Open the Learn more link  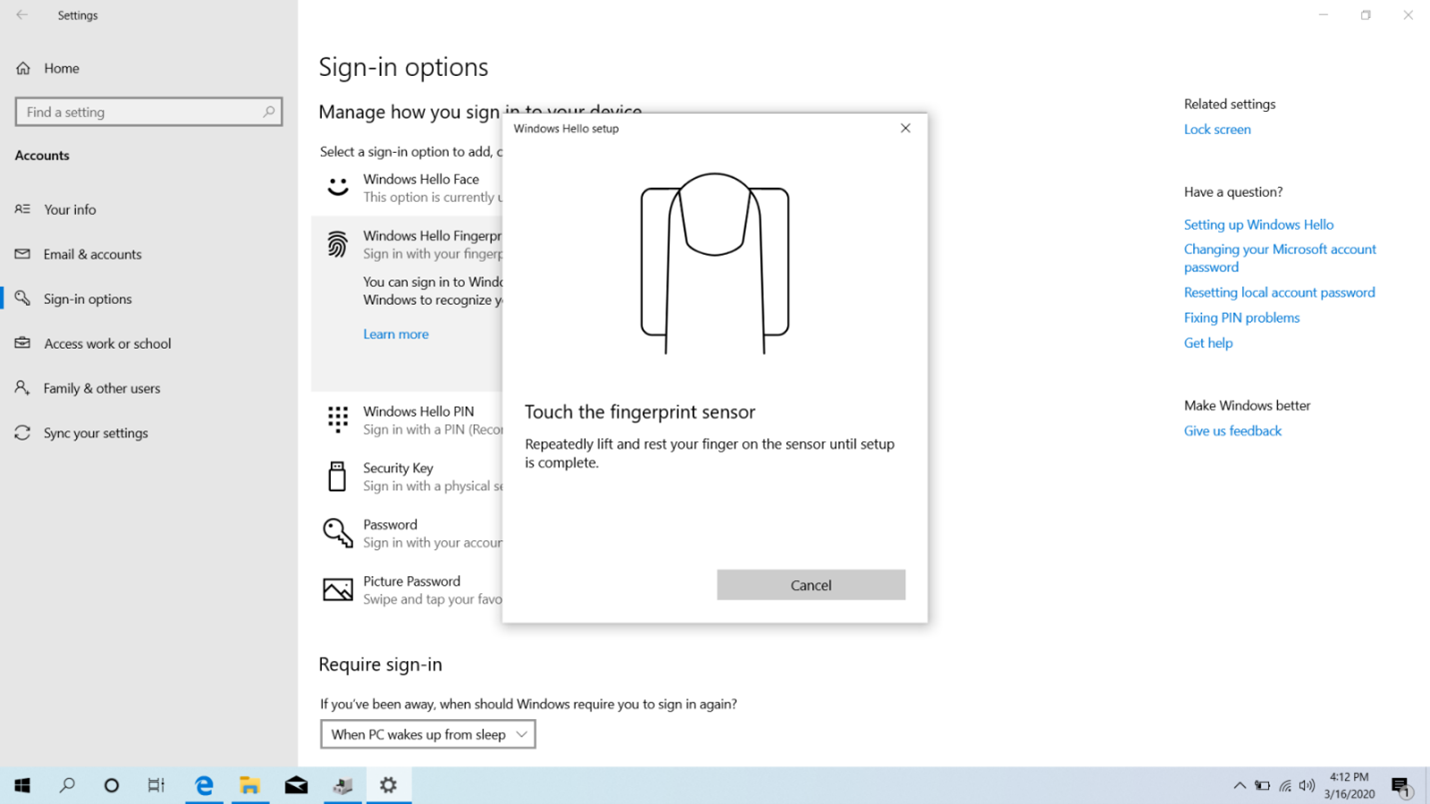[396, 334]
